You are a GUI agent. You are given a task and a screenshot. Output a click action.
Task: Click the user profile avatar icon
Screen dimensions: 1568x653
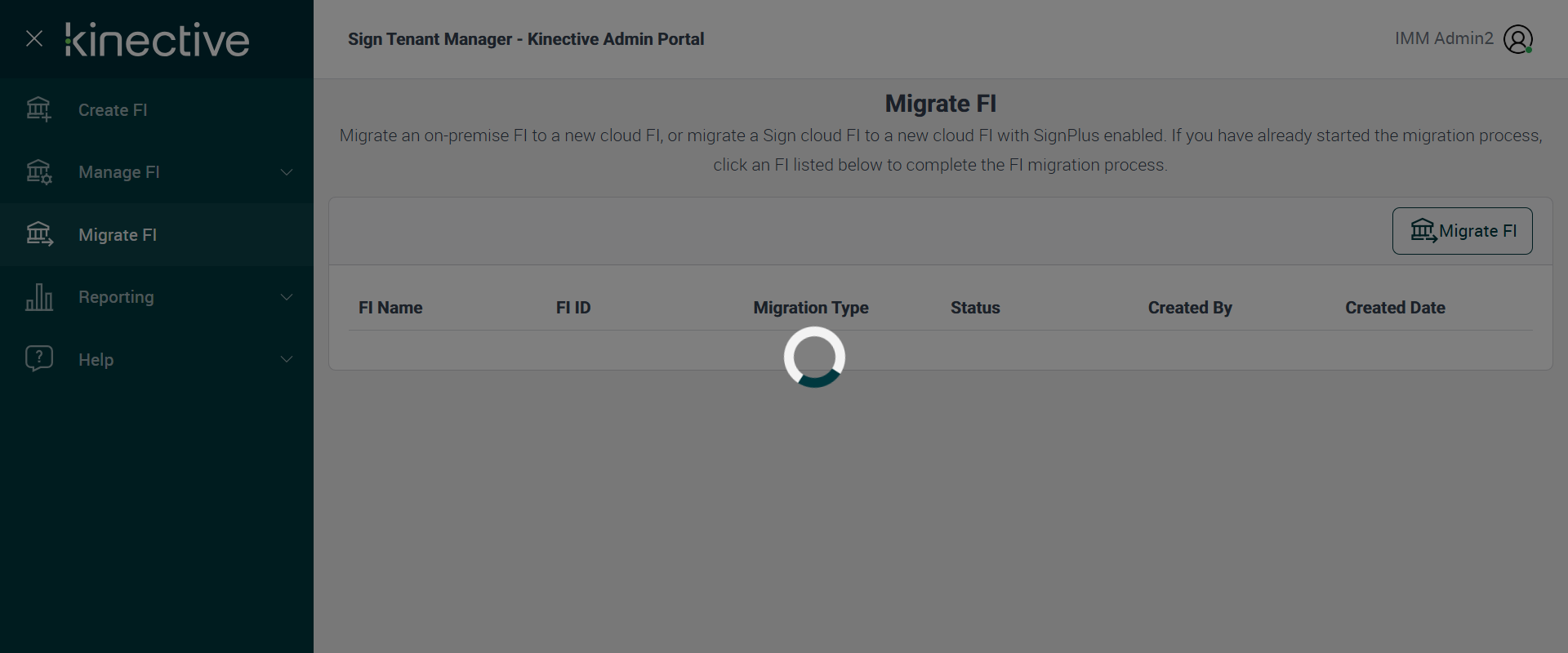[1518, 39]
